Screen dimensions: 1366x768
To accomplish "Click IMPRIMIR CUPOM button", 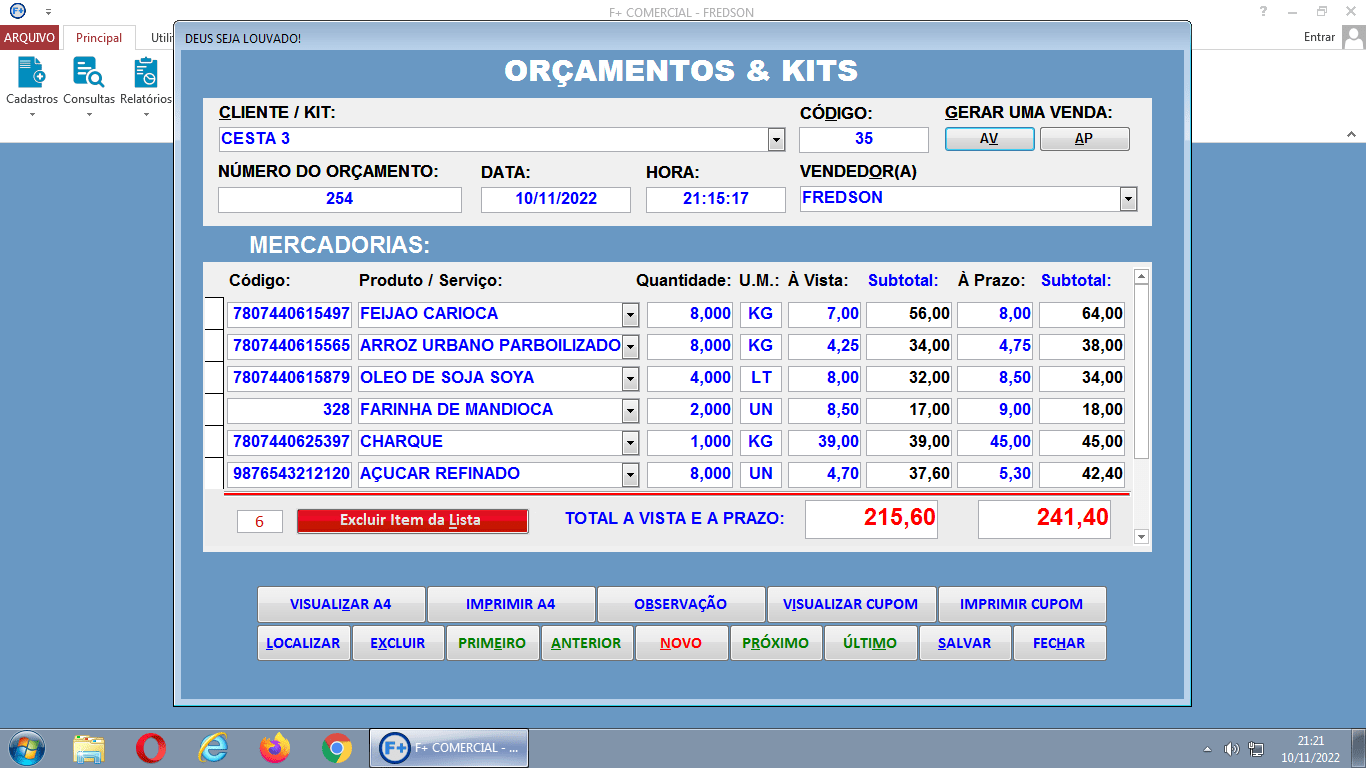I will pos(1022,605).
